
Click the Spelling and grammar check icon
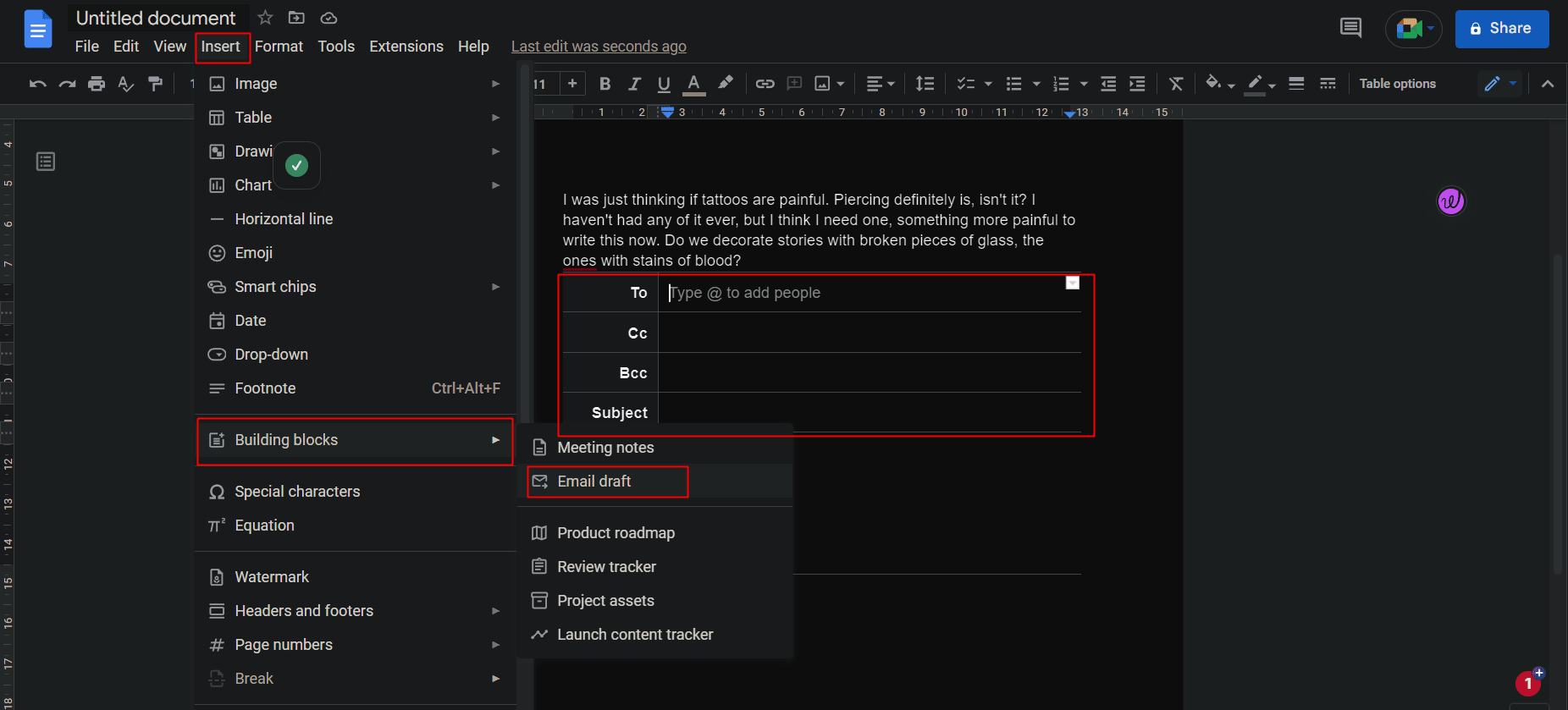tap(126, 84)
